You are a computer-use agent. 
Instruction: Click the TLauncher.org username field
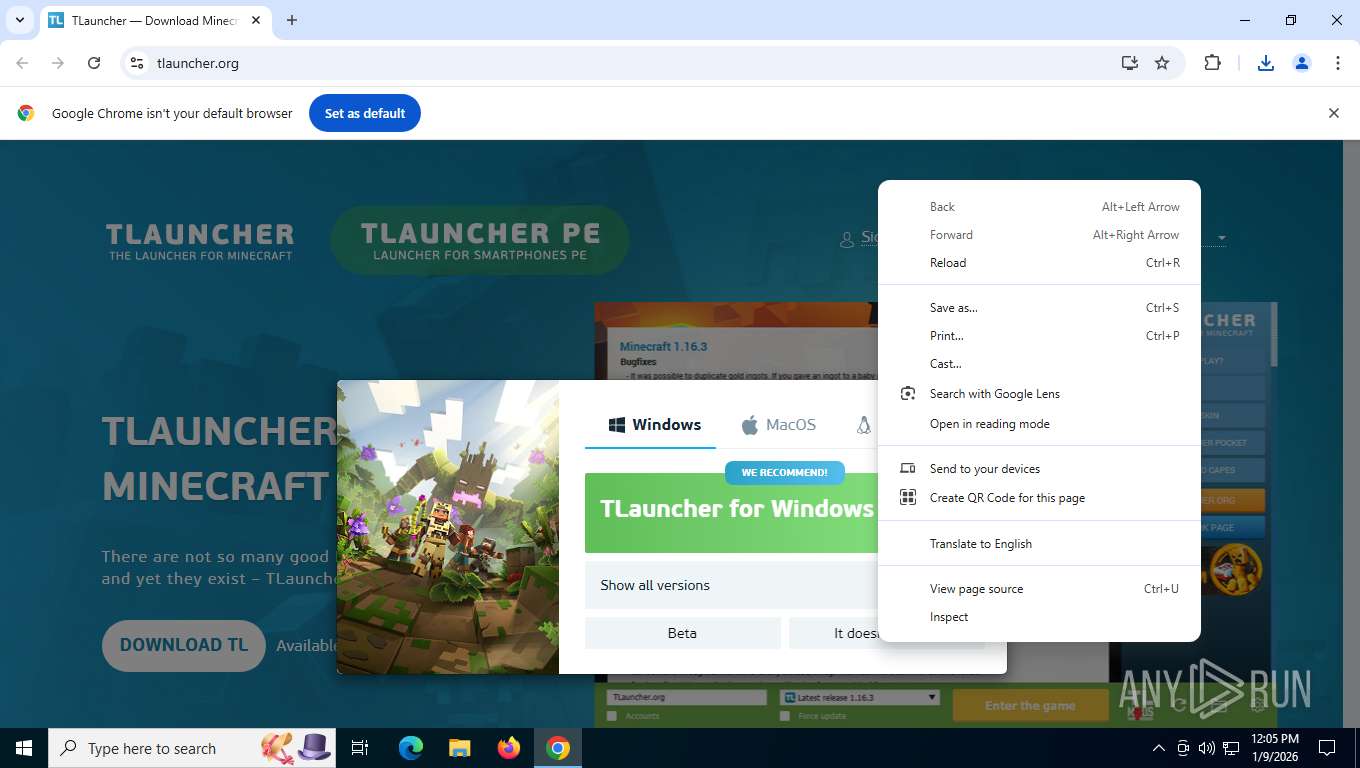[x=686, y=697]
